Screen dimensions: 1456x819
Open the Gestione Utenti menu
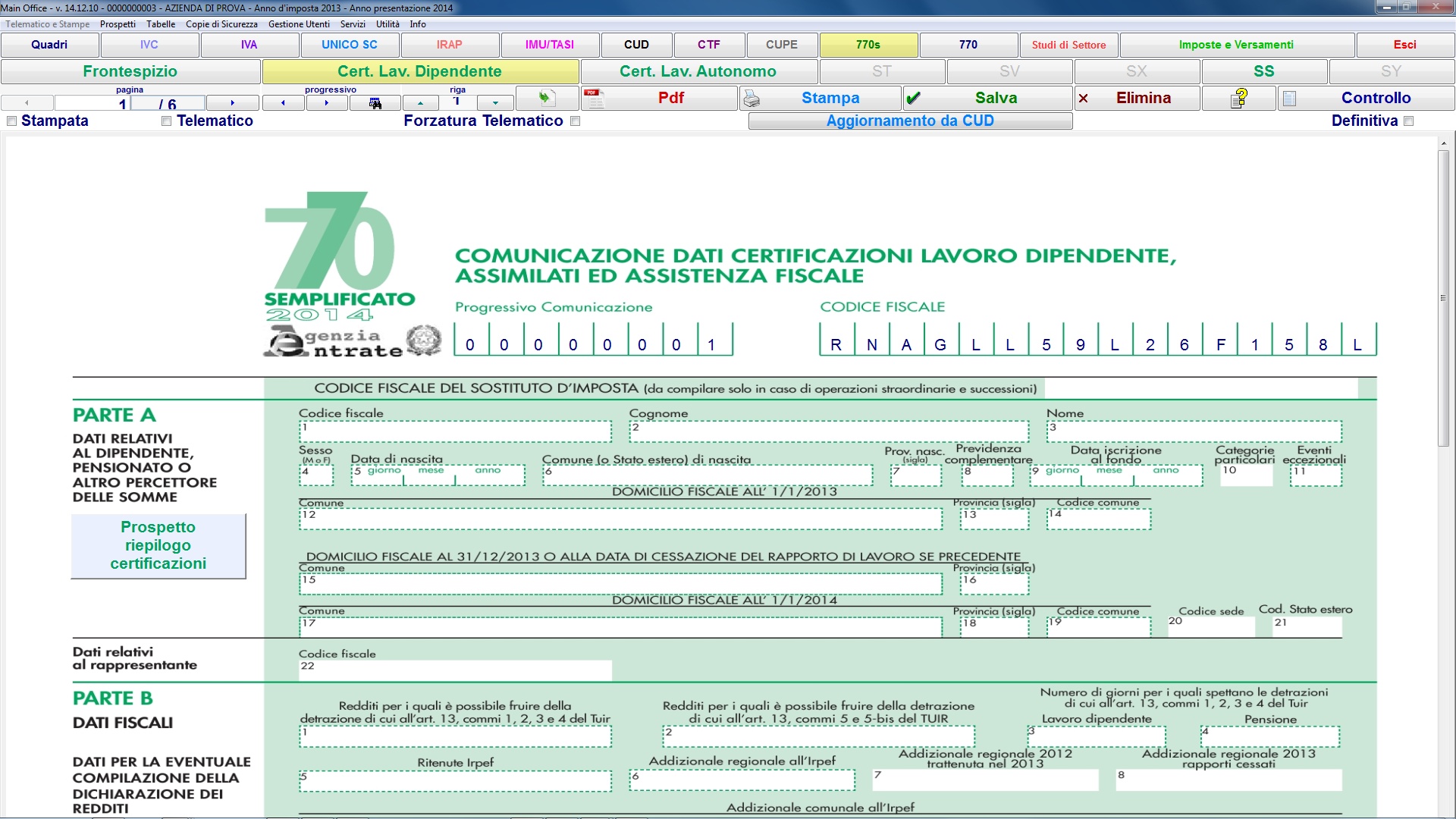pos(299,24)
